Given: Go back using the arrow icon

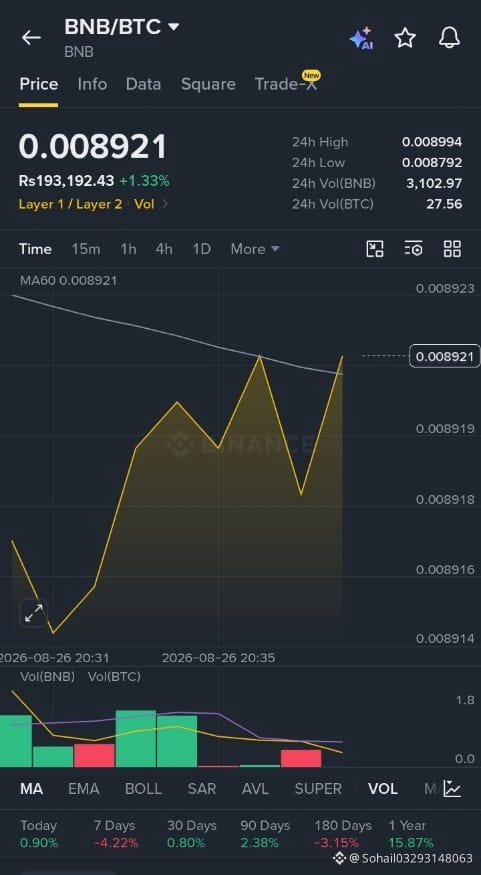Looking at the screenshot, I should tap(31, 37).
